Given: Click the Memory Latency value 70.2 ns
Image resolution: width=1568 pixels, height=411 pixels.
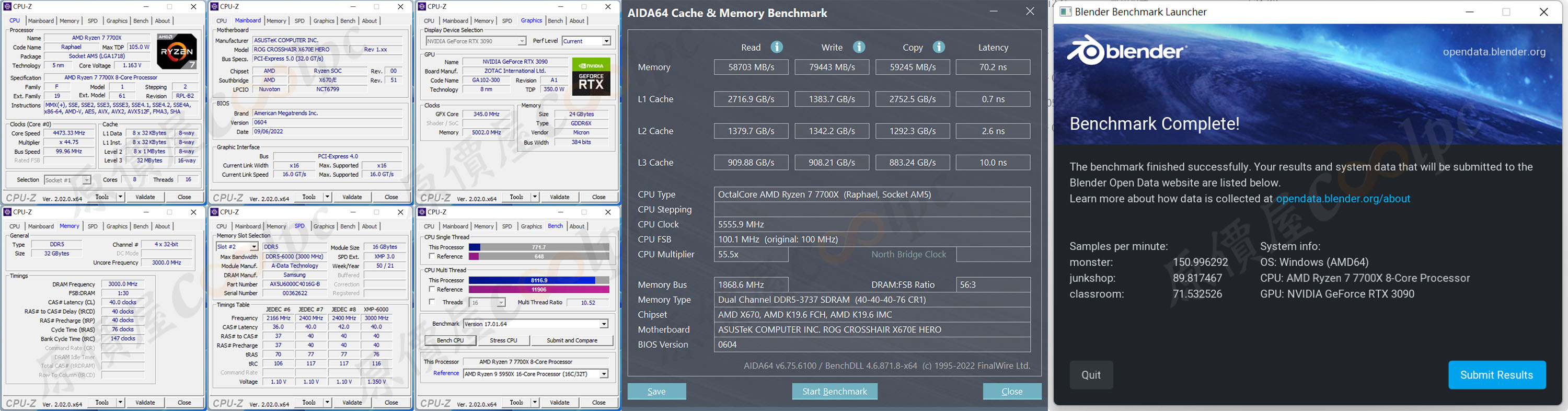Looking at the screenshot, I should (x=993, y=67).
